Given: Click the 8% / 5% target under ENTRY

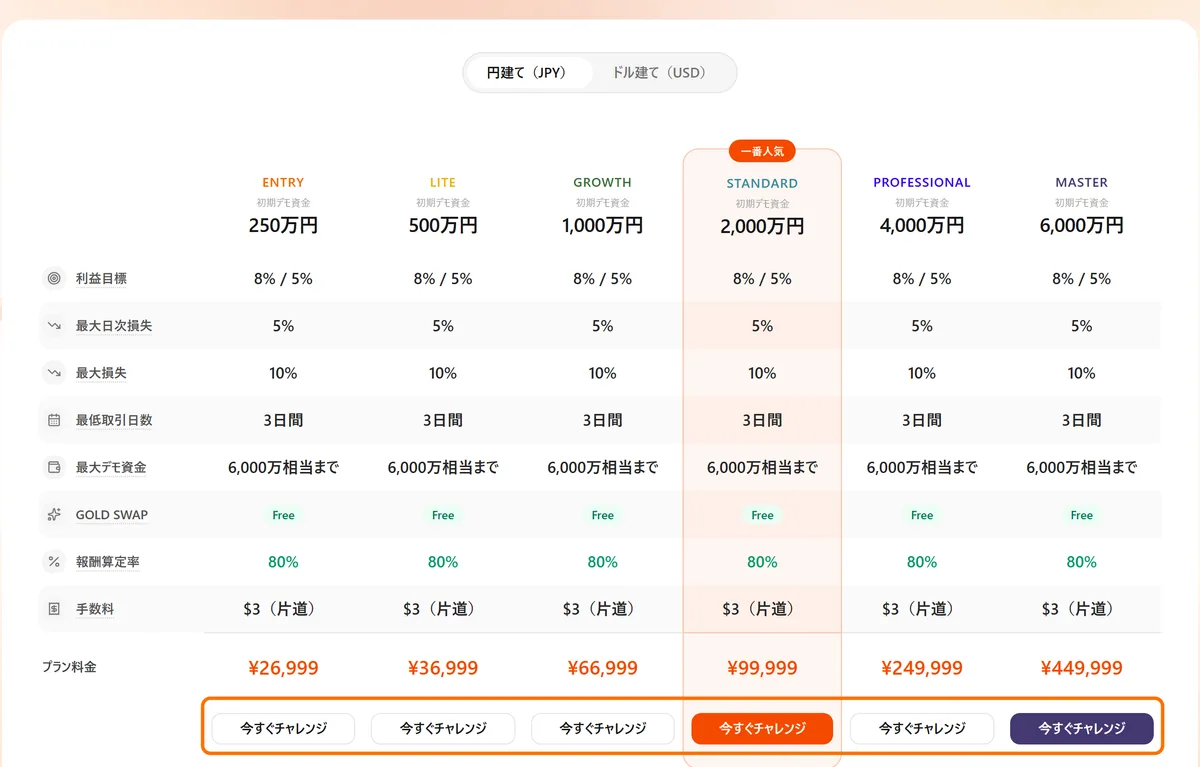Looking at the screenshot, I should coord(283,279).
